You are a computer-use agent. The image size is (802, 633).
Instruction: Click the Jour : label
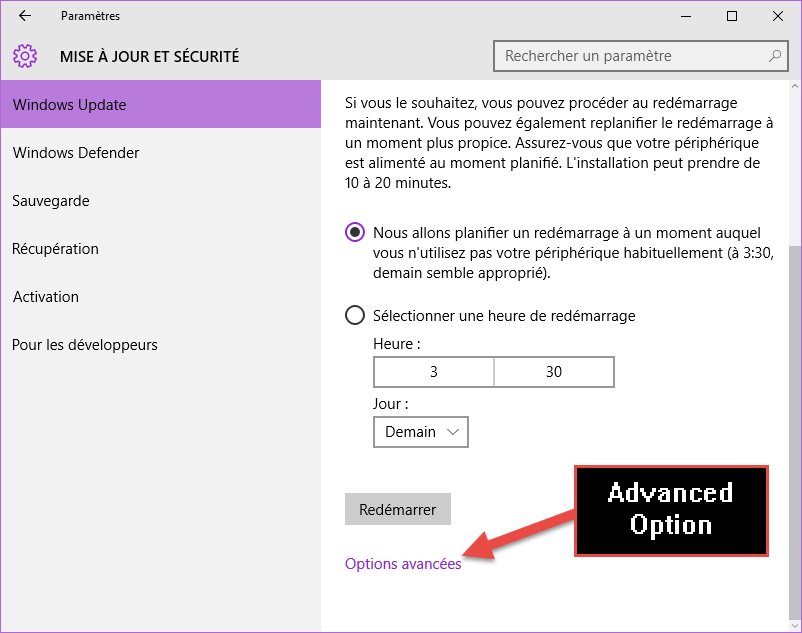391,403
